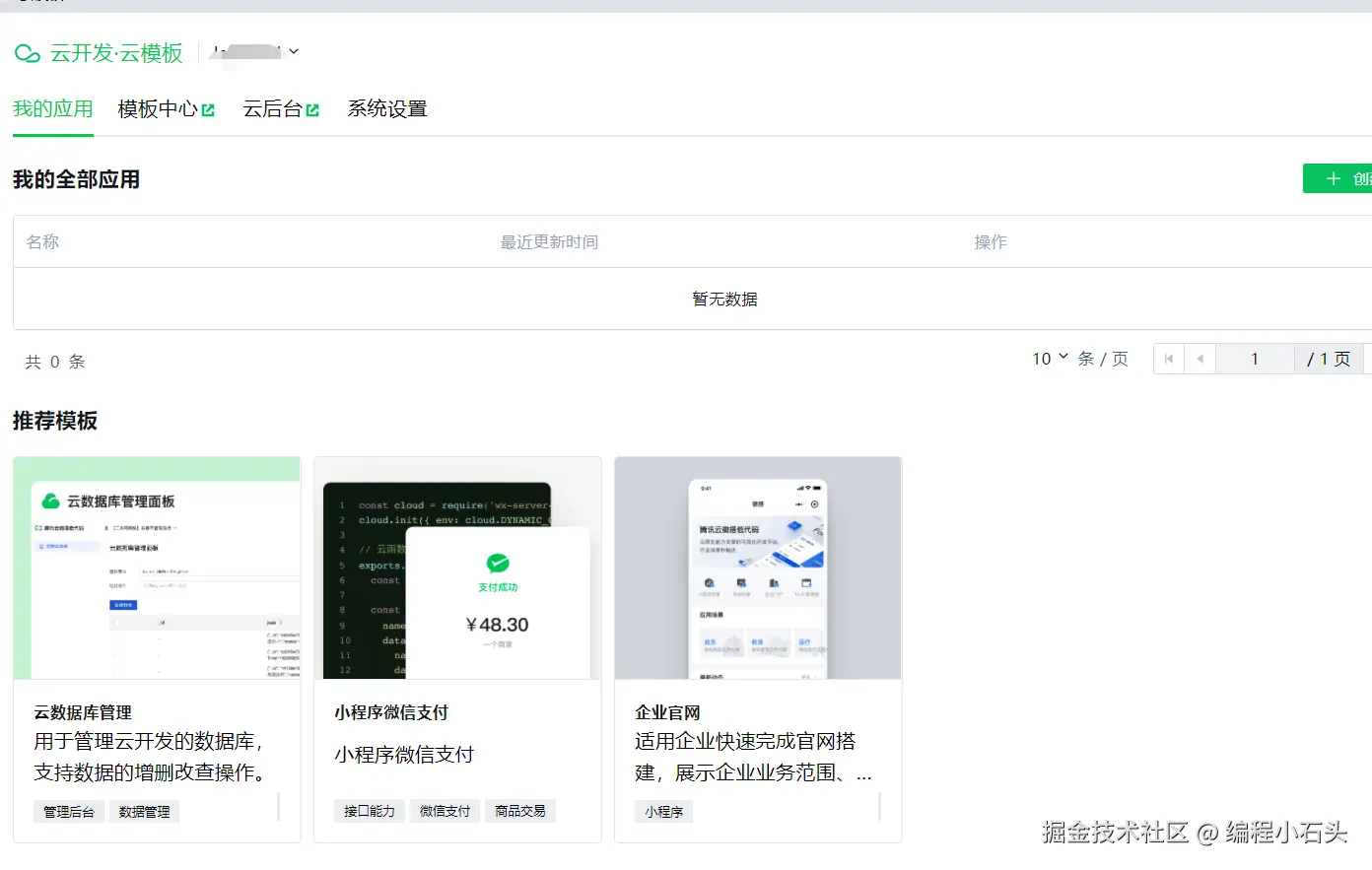Screen dimensions: 1372x870
Task: Click the 最近更新时间 column header
Action: pyautogui.click(x=549, y=241)
